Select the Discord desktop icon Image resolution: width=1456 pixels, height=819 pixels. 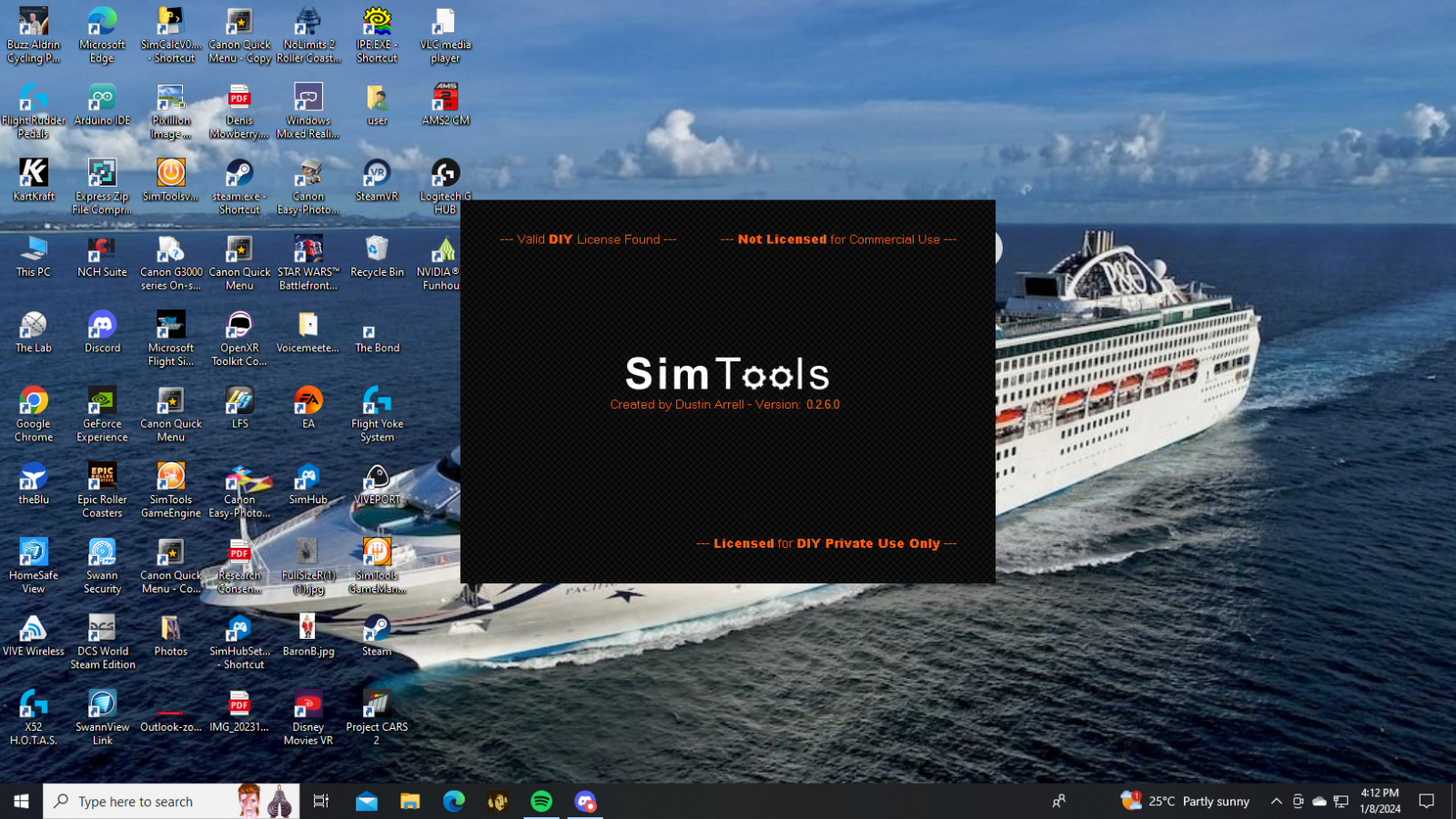(102, 331)
